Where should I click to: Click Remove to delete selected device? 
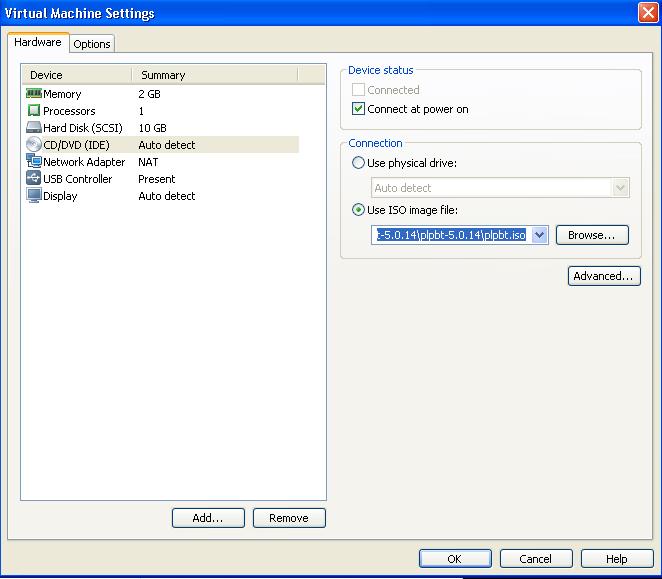pos(289,518)
